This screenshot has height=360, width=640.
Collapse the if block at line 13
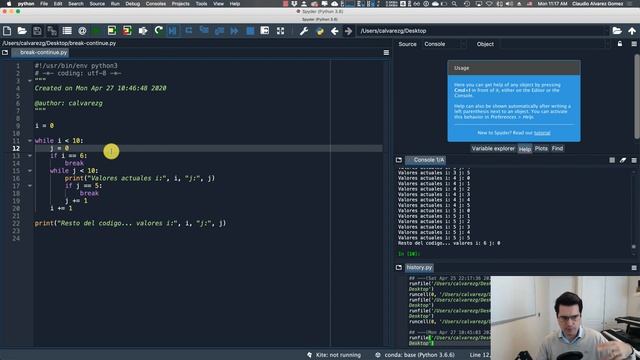[30, 156]
